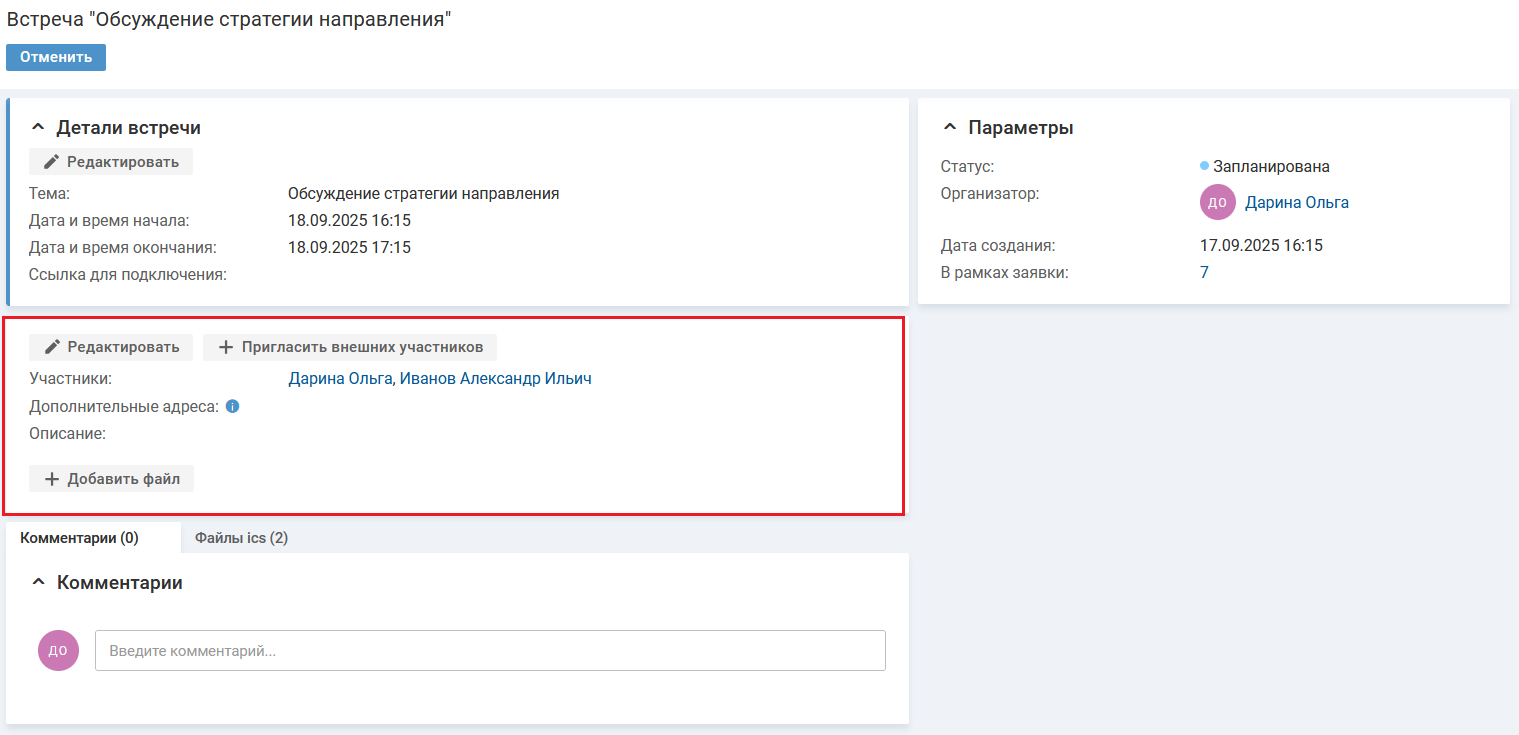Open participant link Иванов Александр Ильич
This screenshot has width=1519, height=735.
tap(495, 379)
